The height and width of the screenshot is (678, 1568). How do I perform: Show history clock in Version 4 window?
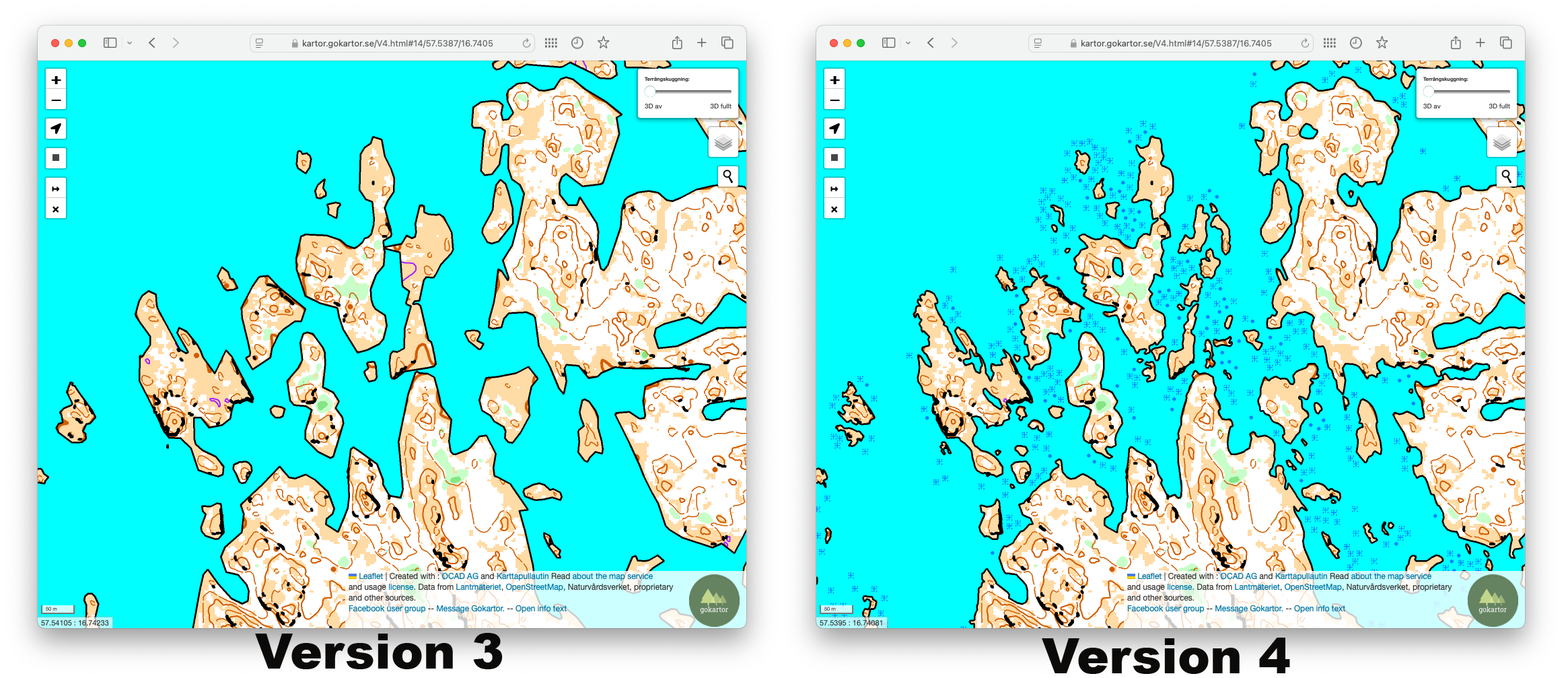(x=1356, y=43)
